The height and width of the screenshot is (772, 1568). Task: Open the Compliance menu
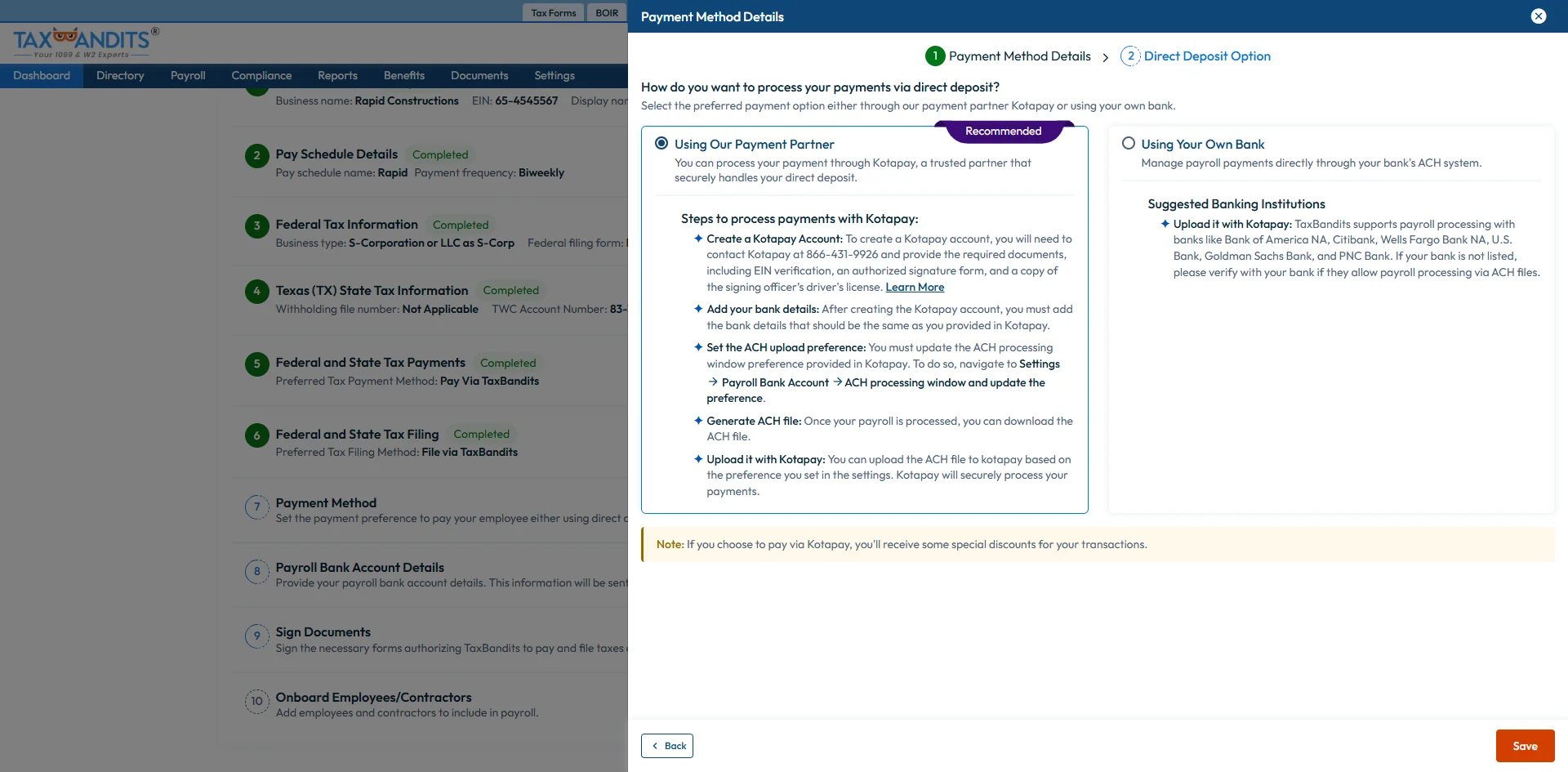pos(261,76)
